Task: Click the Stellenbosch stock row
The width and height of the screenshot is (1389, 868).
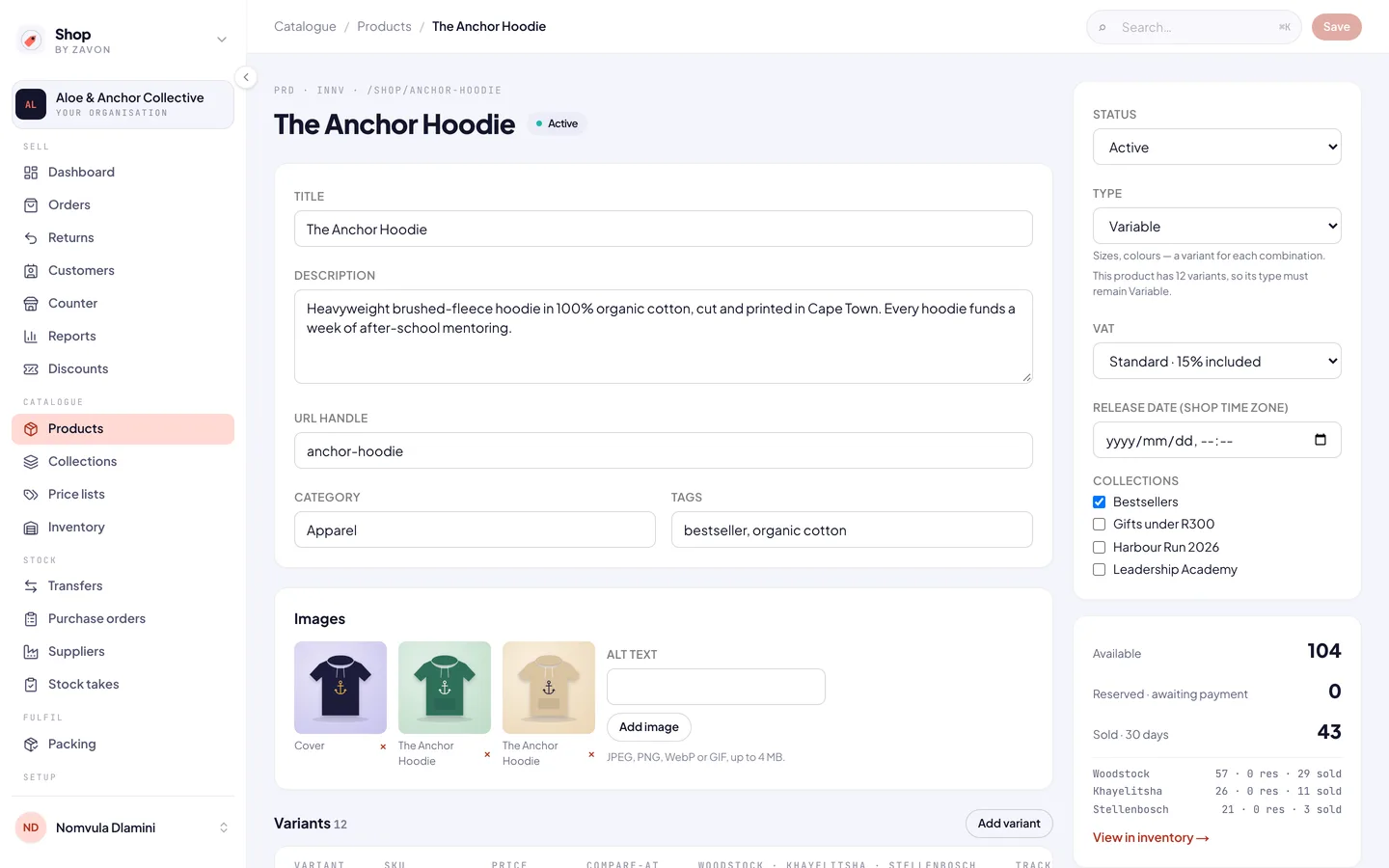Action: (1217, 809)
